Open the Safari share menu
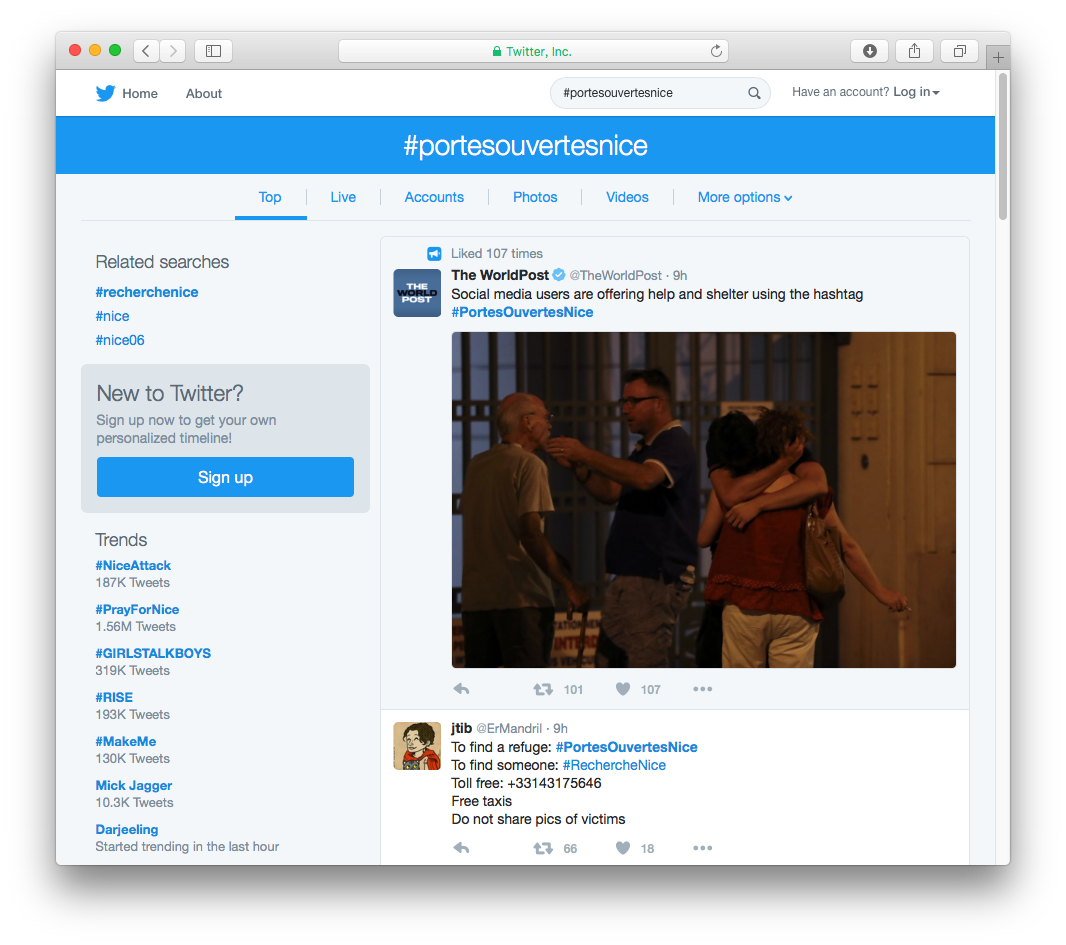1066x945 pixels. (x=914, y=51)
